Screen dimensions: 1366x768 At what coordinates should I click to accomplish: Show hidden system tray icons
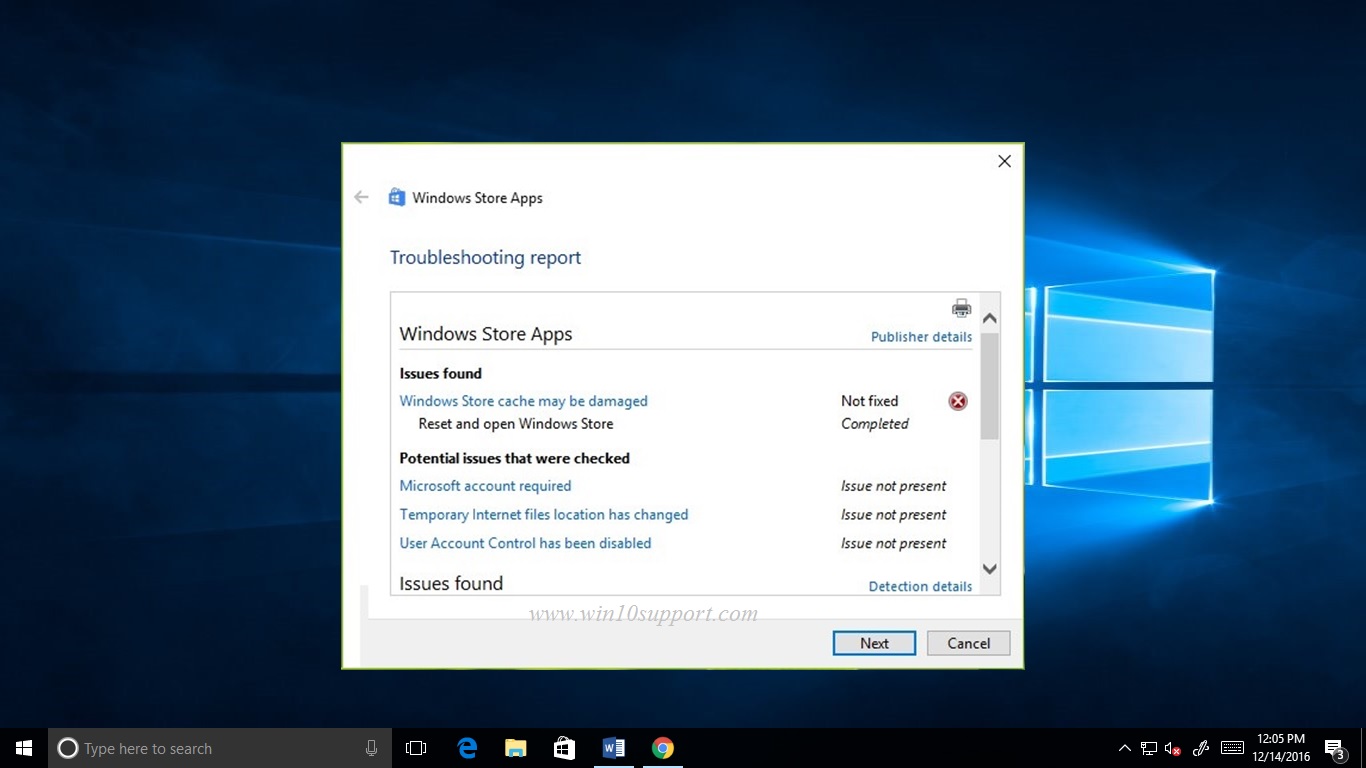click(1125, 748)
